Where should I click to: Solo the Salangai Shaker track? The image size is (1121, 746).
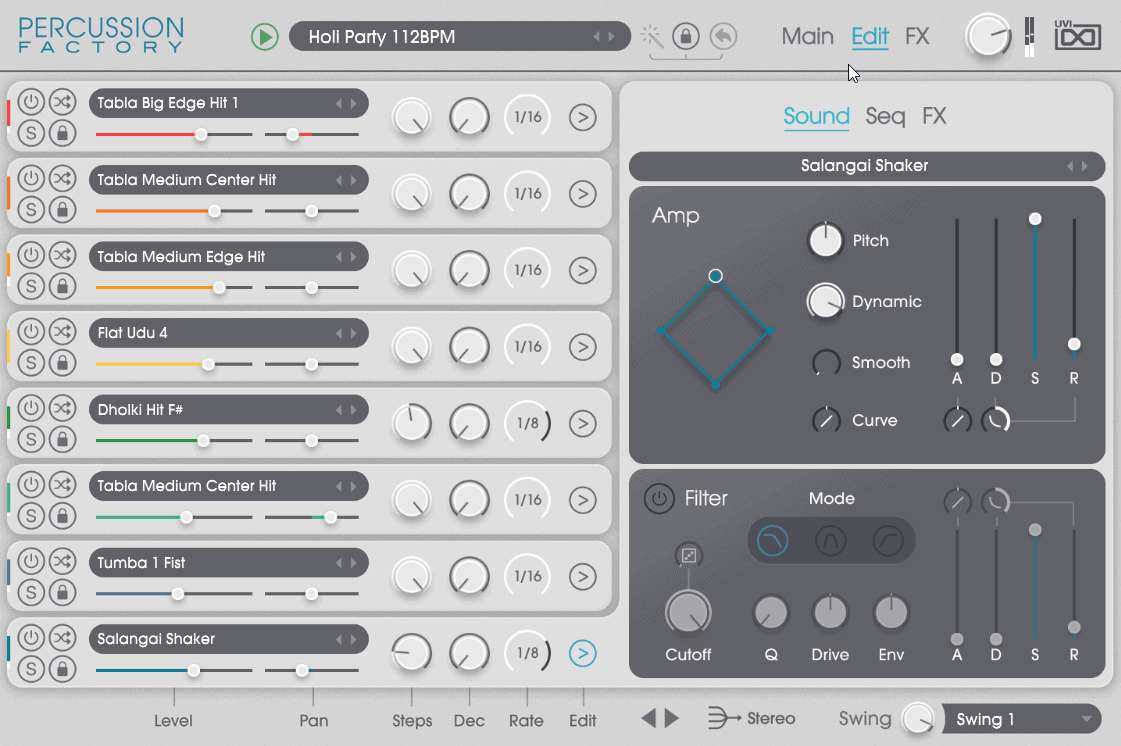tap(31, 668)
